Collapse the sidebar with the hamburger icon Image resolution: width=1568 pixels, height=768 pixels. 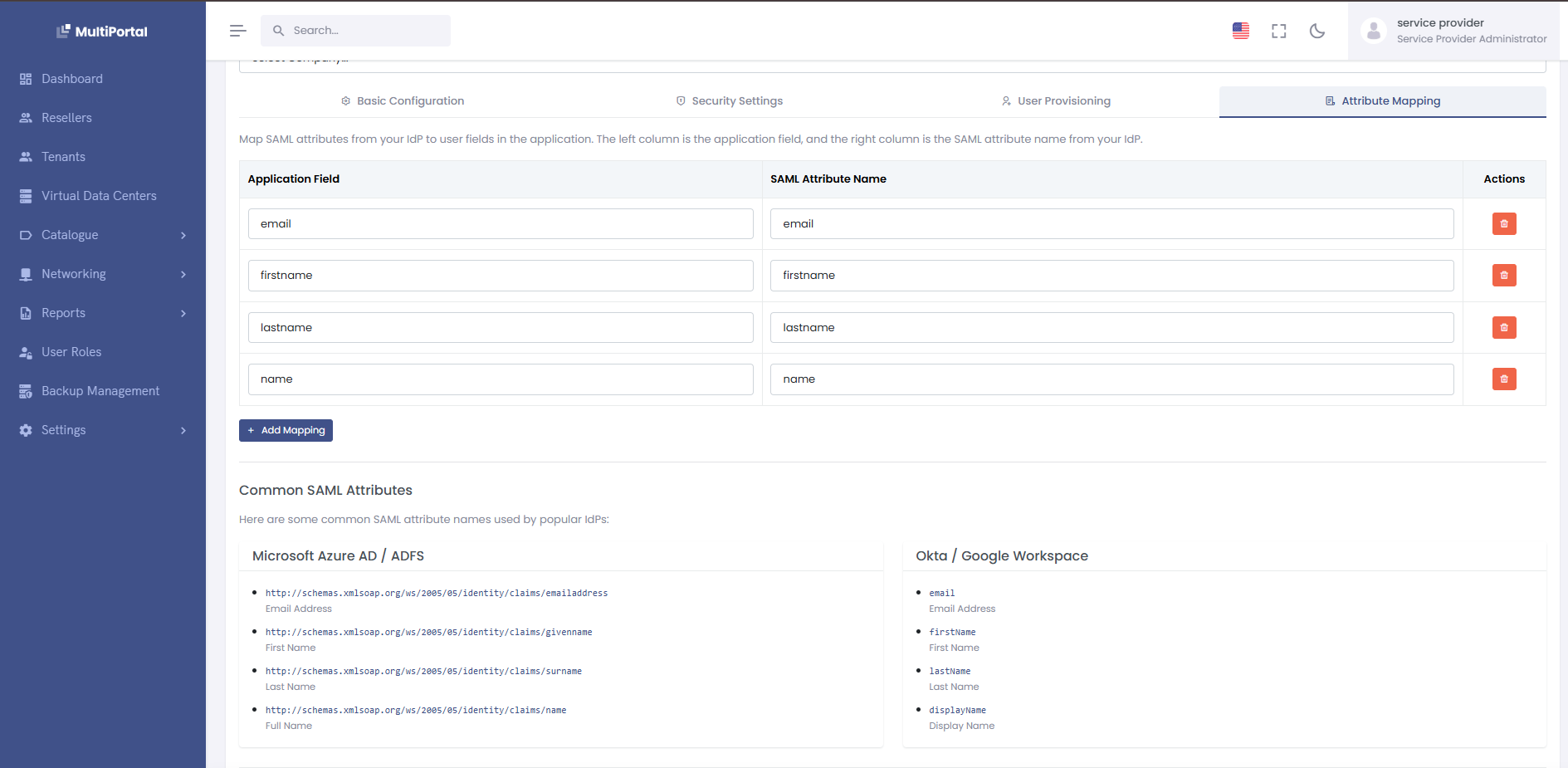[x=237, y=30]
